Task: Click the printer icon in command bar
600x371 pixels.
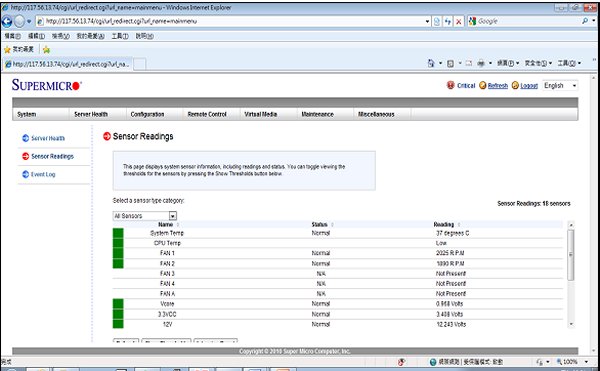Action: click(481, 63)
